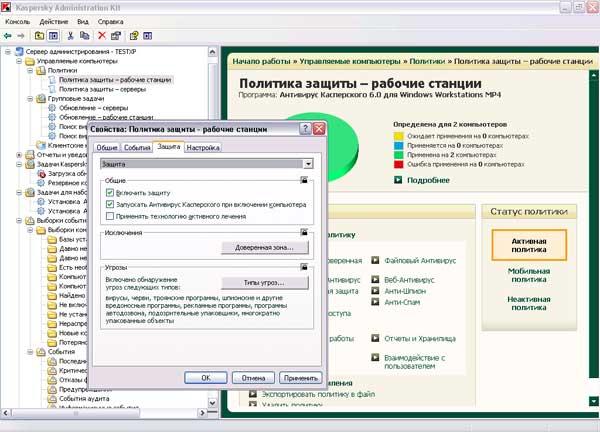Screen dimensions: 600x432
Task: Confirm the dialog with OK
Action: coord(206,378)
